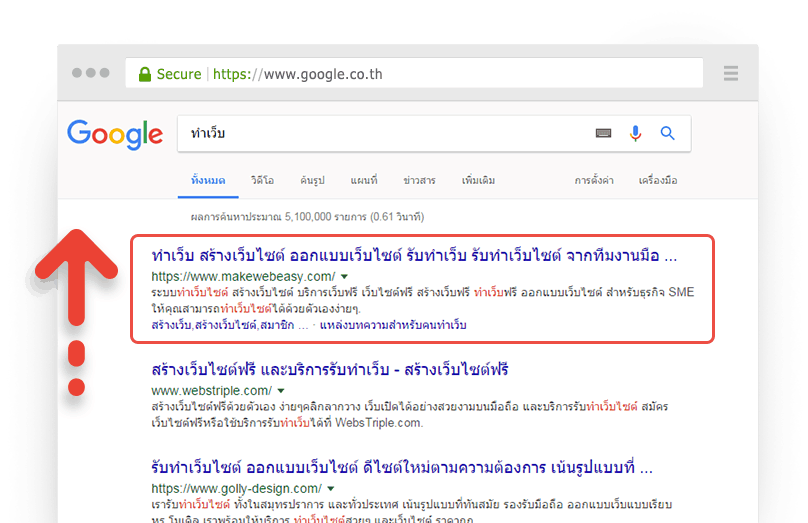Expand dropdown arrow beside www.webstriple.com URL
The image size is (808, 523).
(281, 391)
